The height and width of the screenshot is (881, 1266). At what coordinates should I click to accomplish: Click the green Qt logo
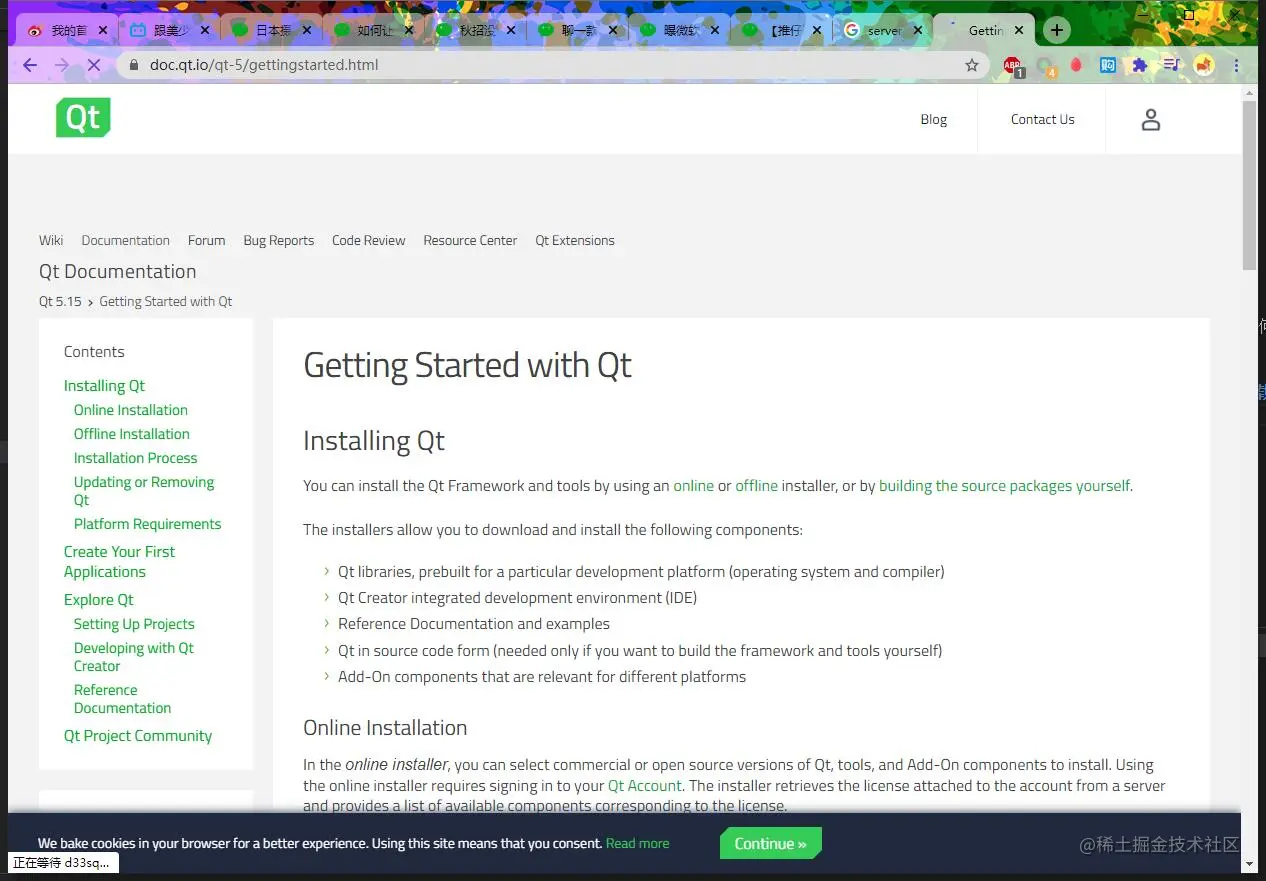[83, 118]
